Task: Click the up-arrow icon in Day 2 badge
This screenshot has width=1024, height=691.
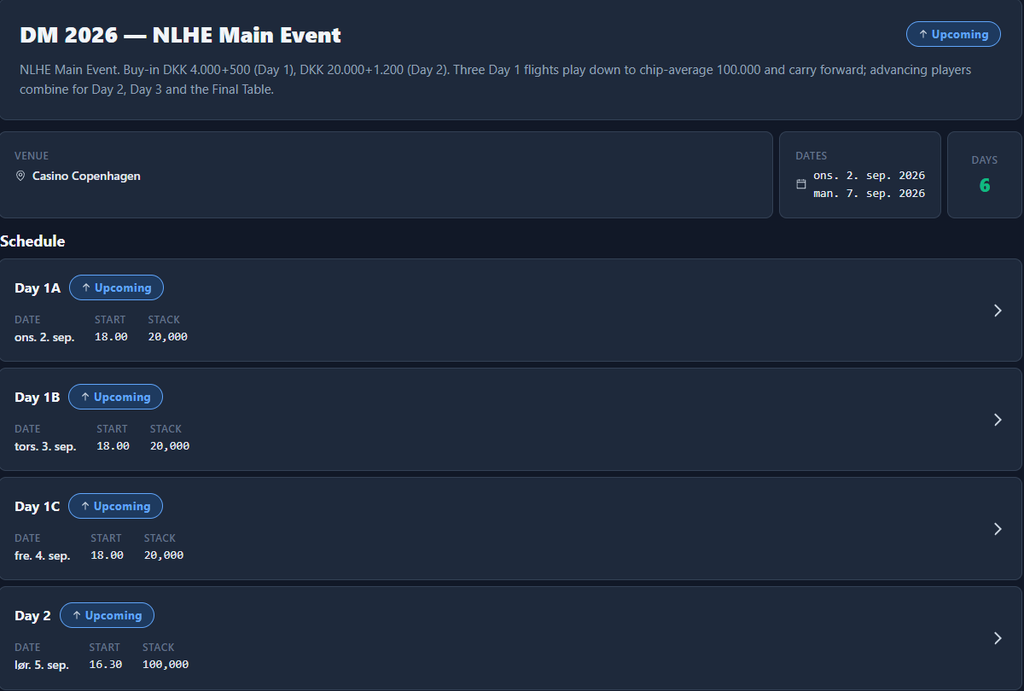Action: (x=76, y=615)
